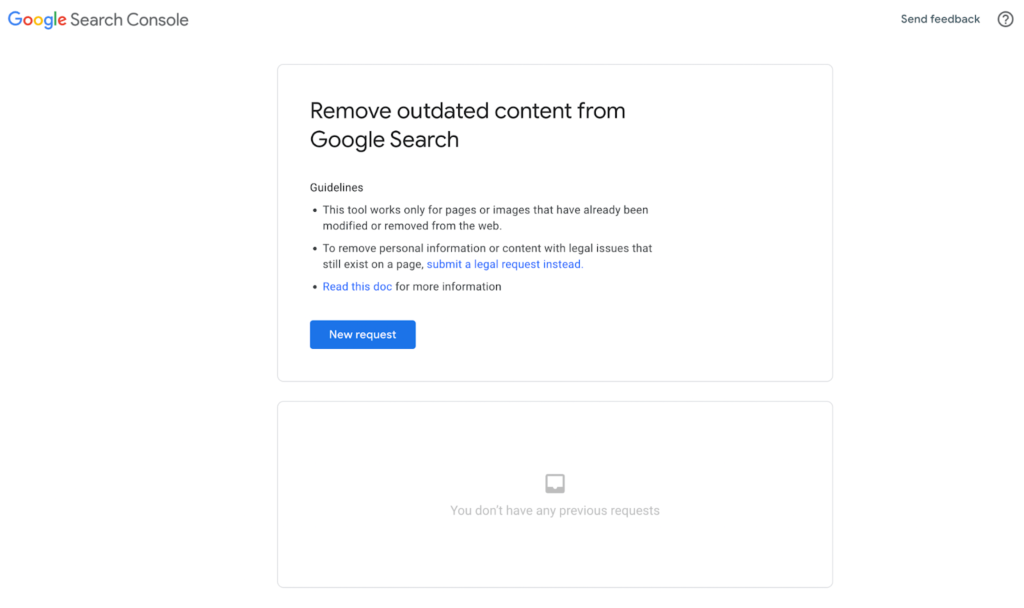Follow the 'submit a legal request instead' link

click(505, 264)
